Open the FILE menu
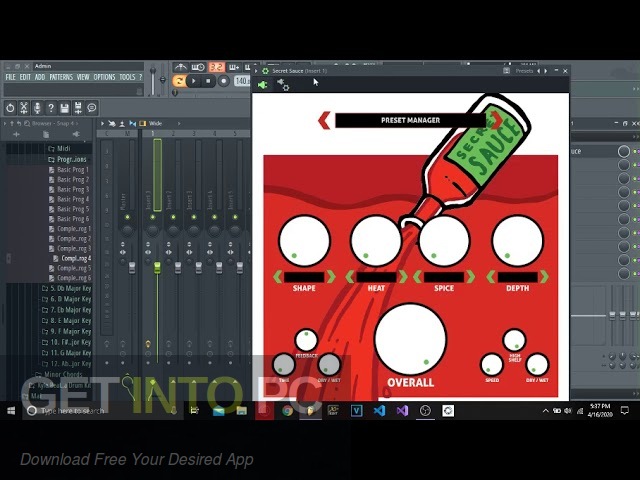Image resolution: width=640 pixels, height=480 pixels. point(10,77)
